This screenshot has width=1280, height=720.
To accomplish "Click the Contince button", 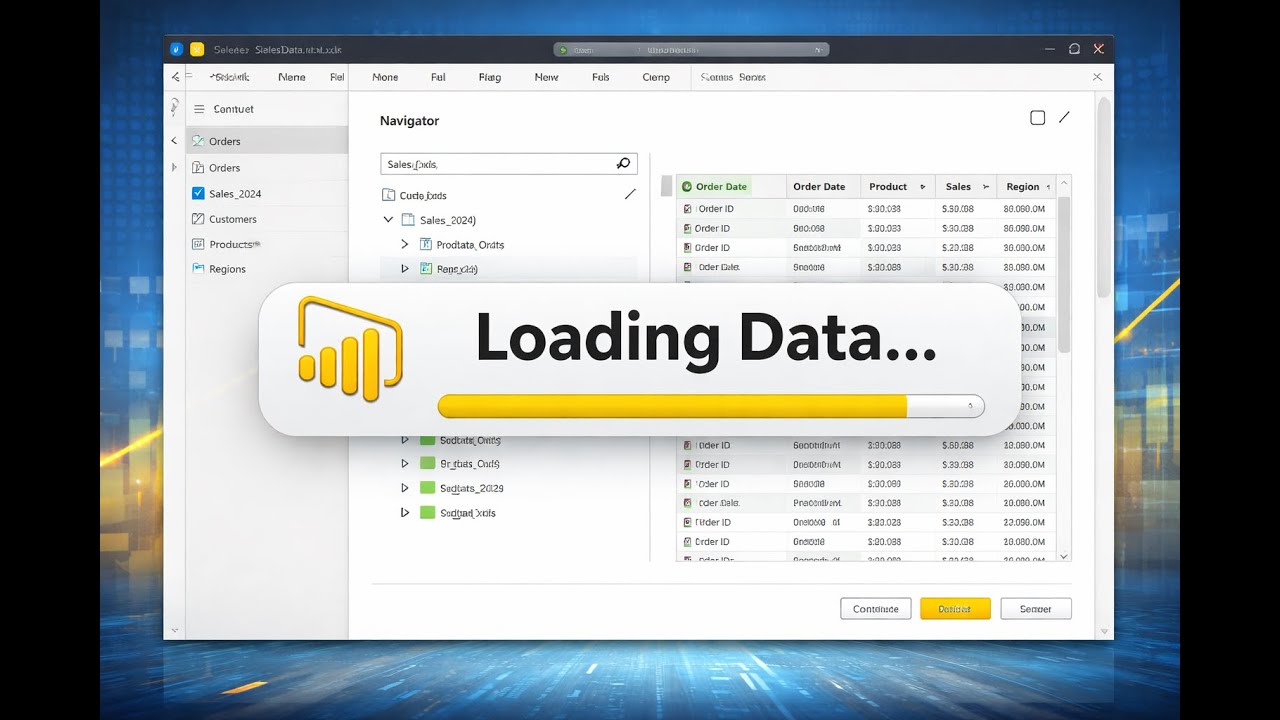I will click(x=876, y=608).
